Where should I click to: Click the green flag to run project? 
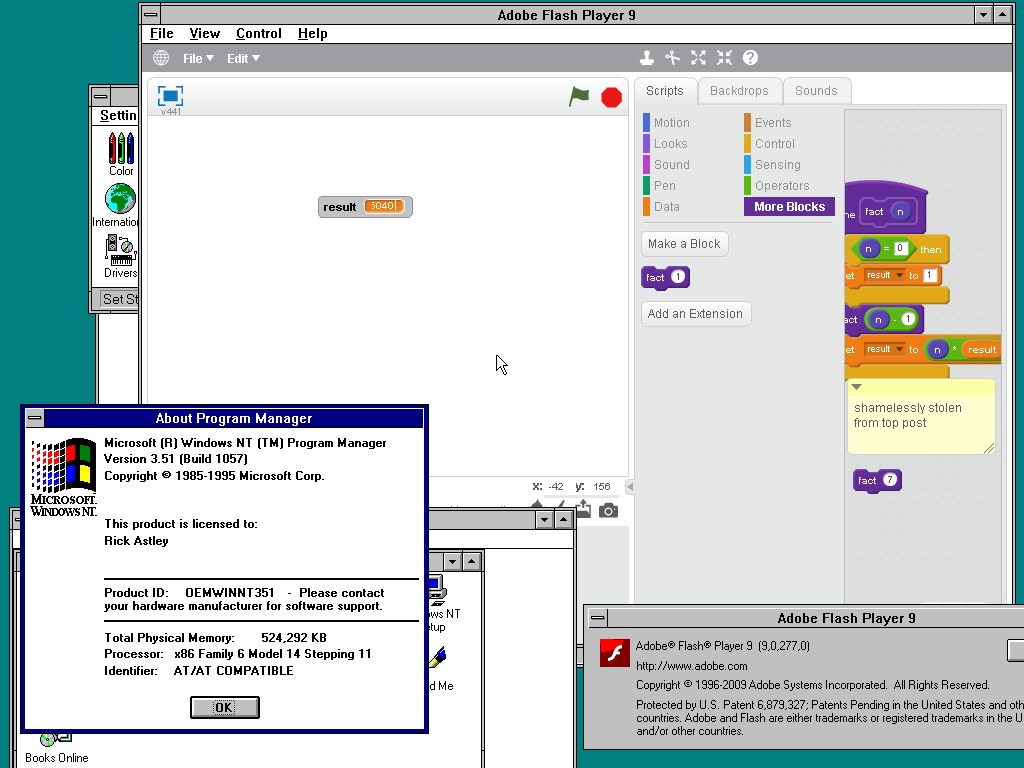[x=579, y=97]
